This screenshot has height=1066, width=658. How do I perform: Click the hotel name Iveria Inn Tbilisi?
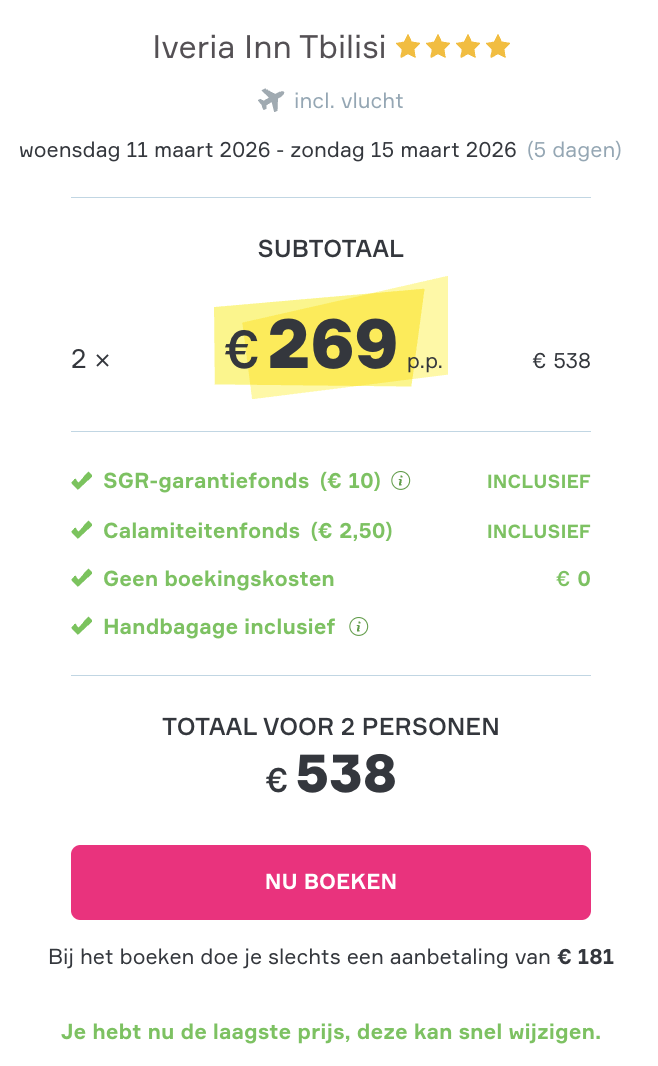click(268, 46)
